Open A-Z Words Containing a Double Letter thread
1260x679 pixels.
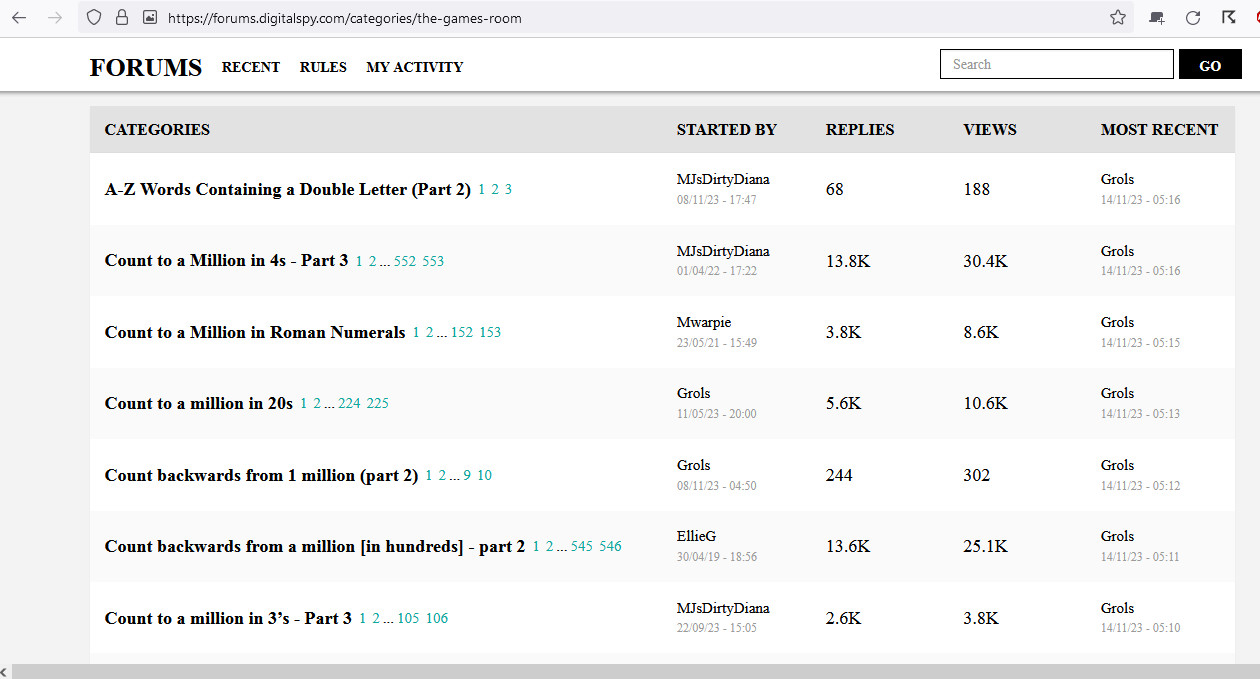288,189
